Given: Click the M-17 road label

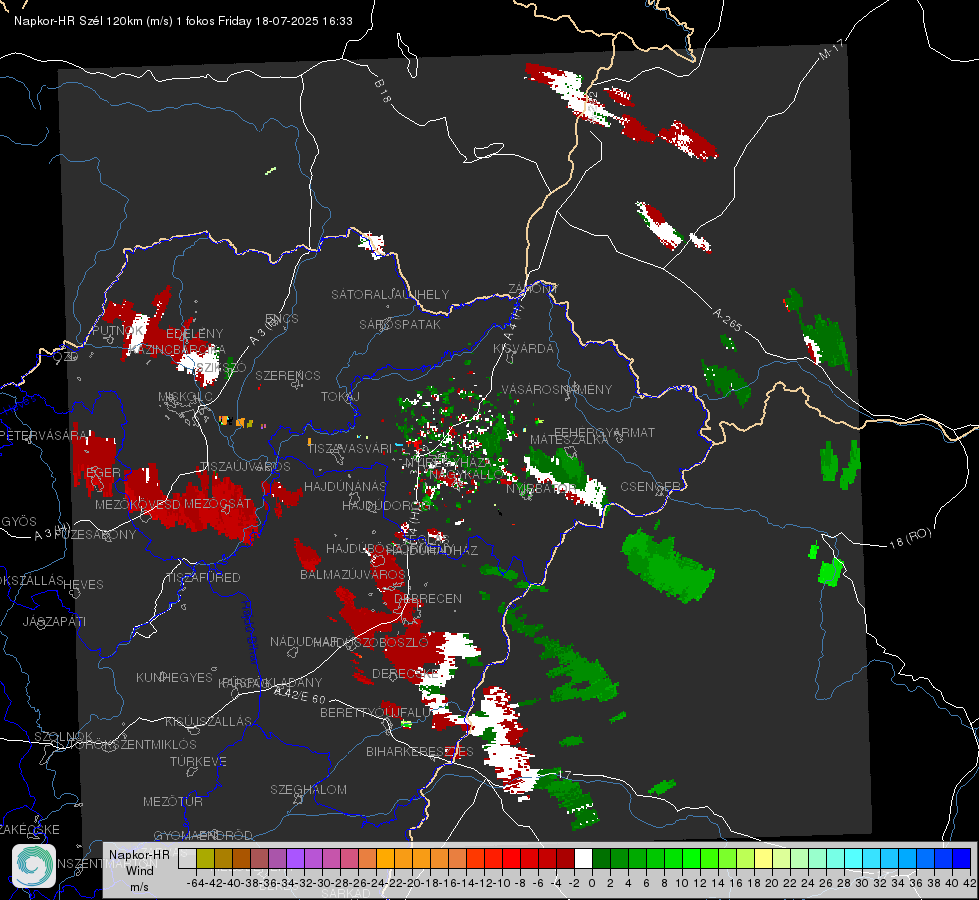Looking at the screenshot, I should coord(832,49).
